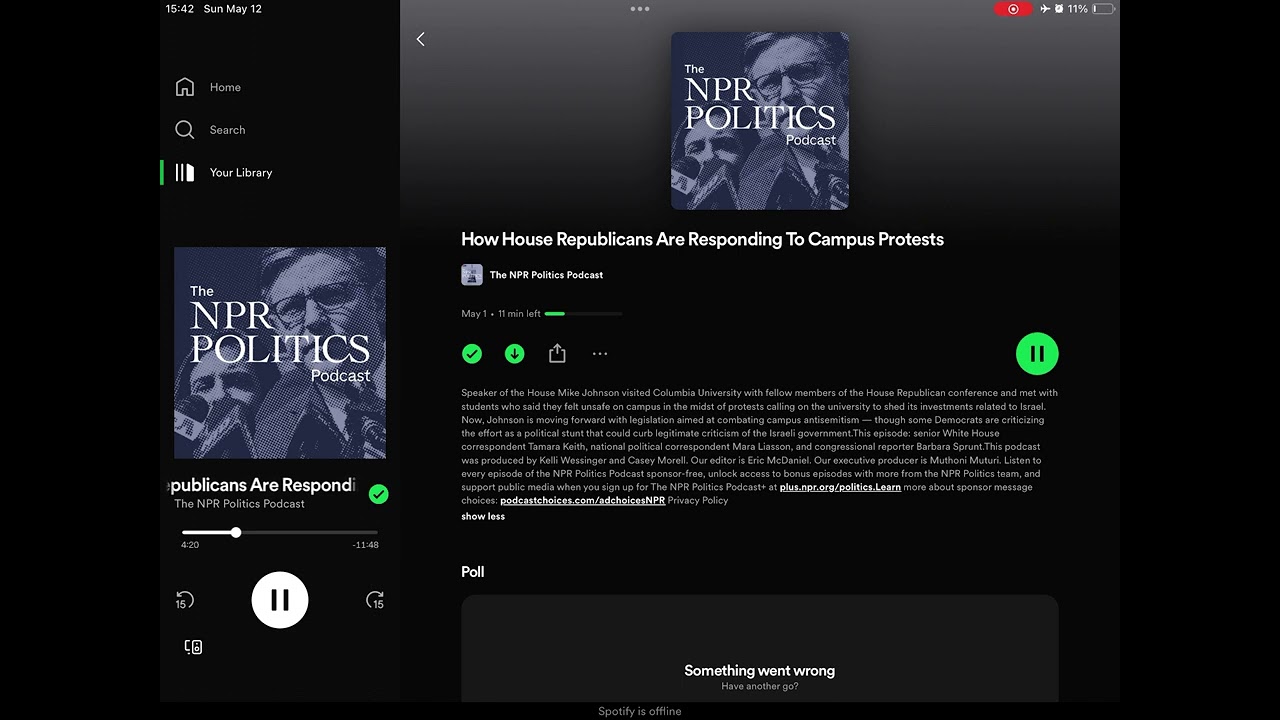Click the sidebar playback progress slider
Viewport: 1280px width, 720px height.
click(x=280, y=533)
